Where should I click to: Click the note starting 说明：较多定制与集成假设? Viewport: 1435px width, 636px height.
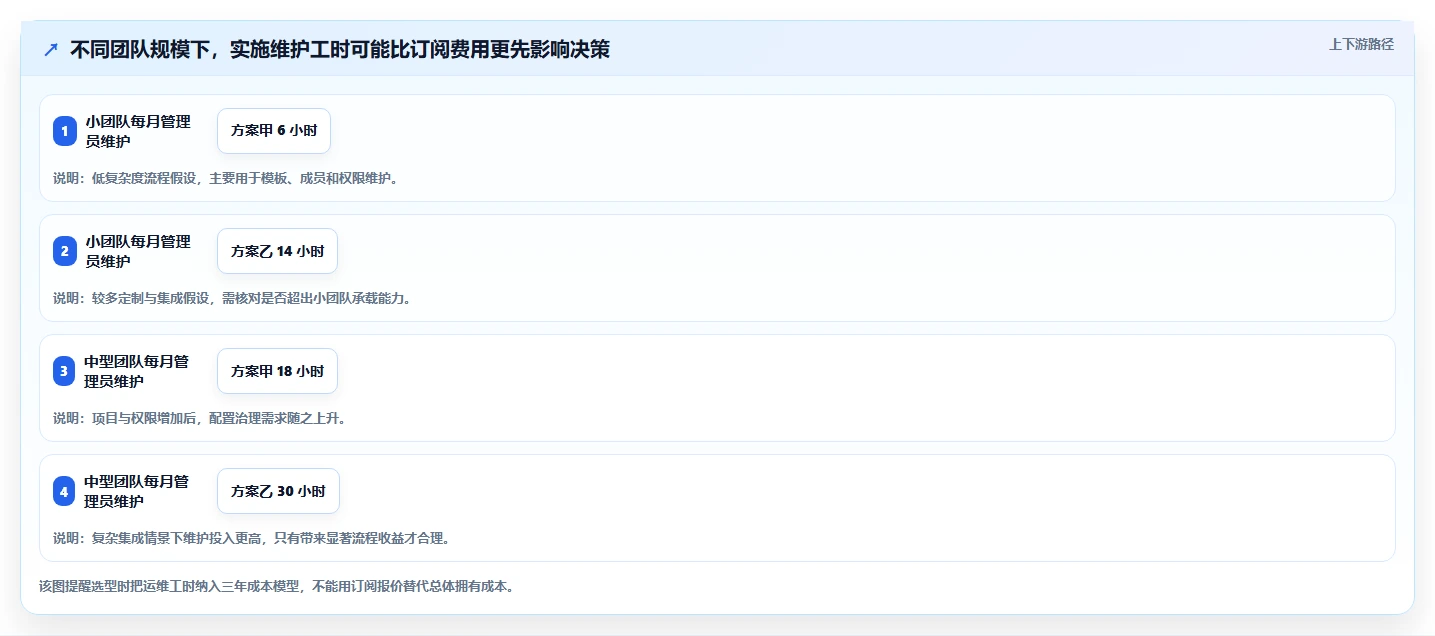[233, 298]
